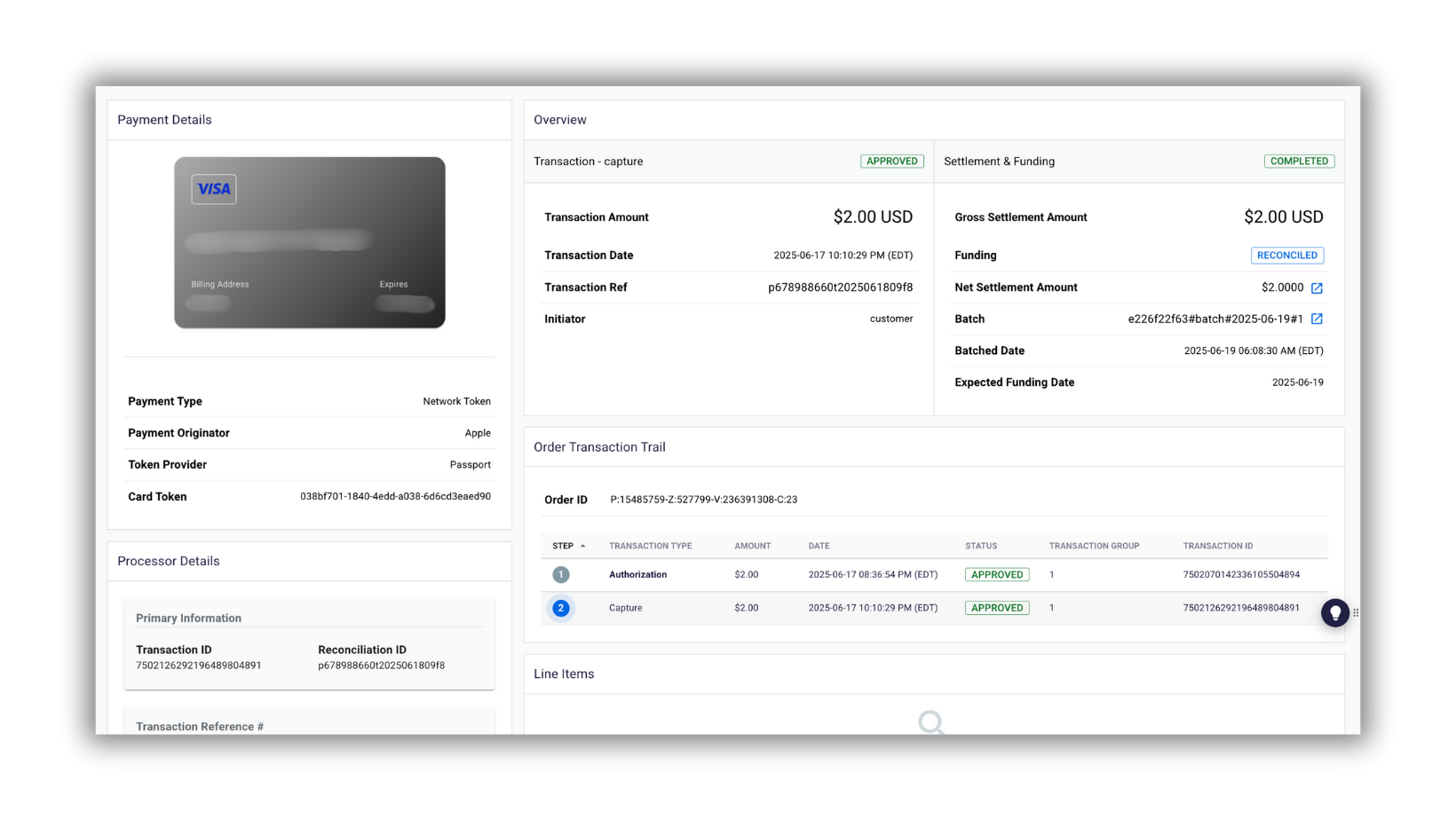Sort by DATE column header
Screen dimensions: 1456x820
click(x=819, y=546)
